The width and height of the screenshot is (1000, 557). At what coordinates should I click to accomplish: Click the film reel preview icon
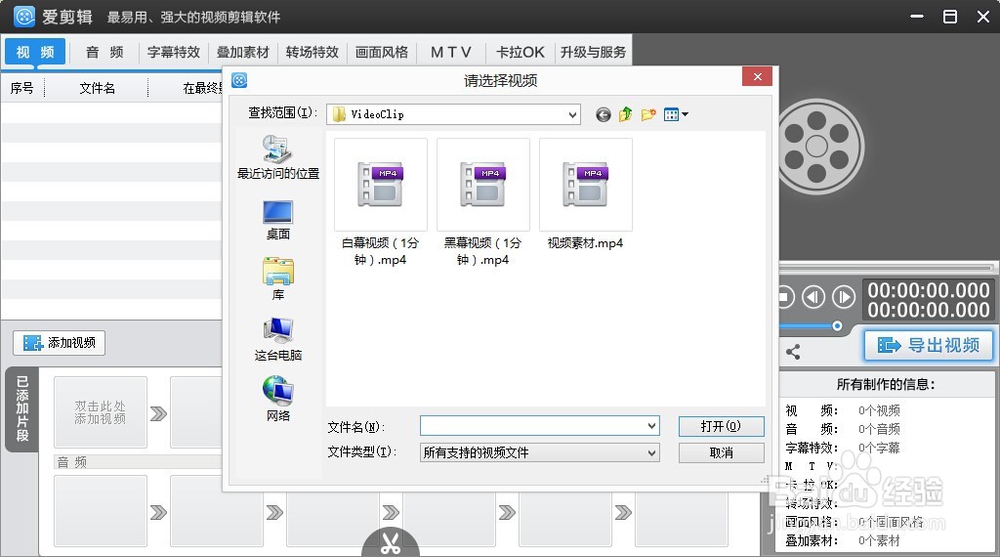[817, 146]
